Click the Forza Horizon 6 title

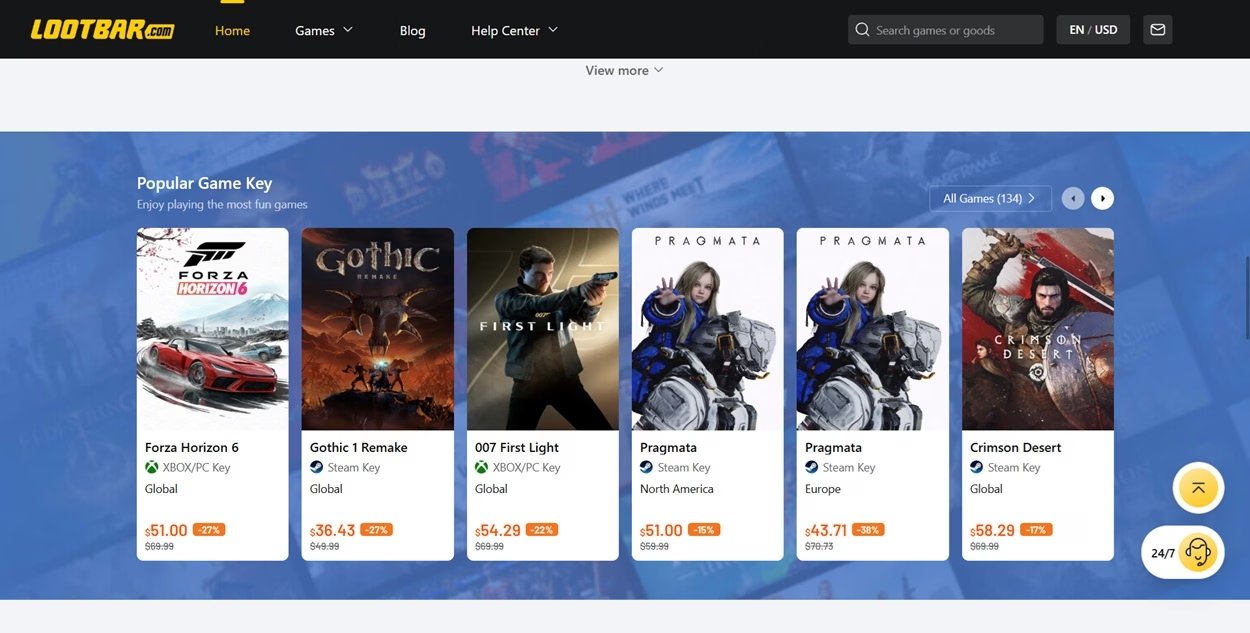(192, 447)
